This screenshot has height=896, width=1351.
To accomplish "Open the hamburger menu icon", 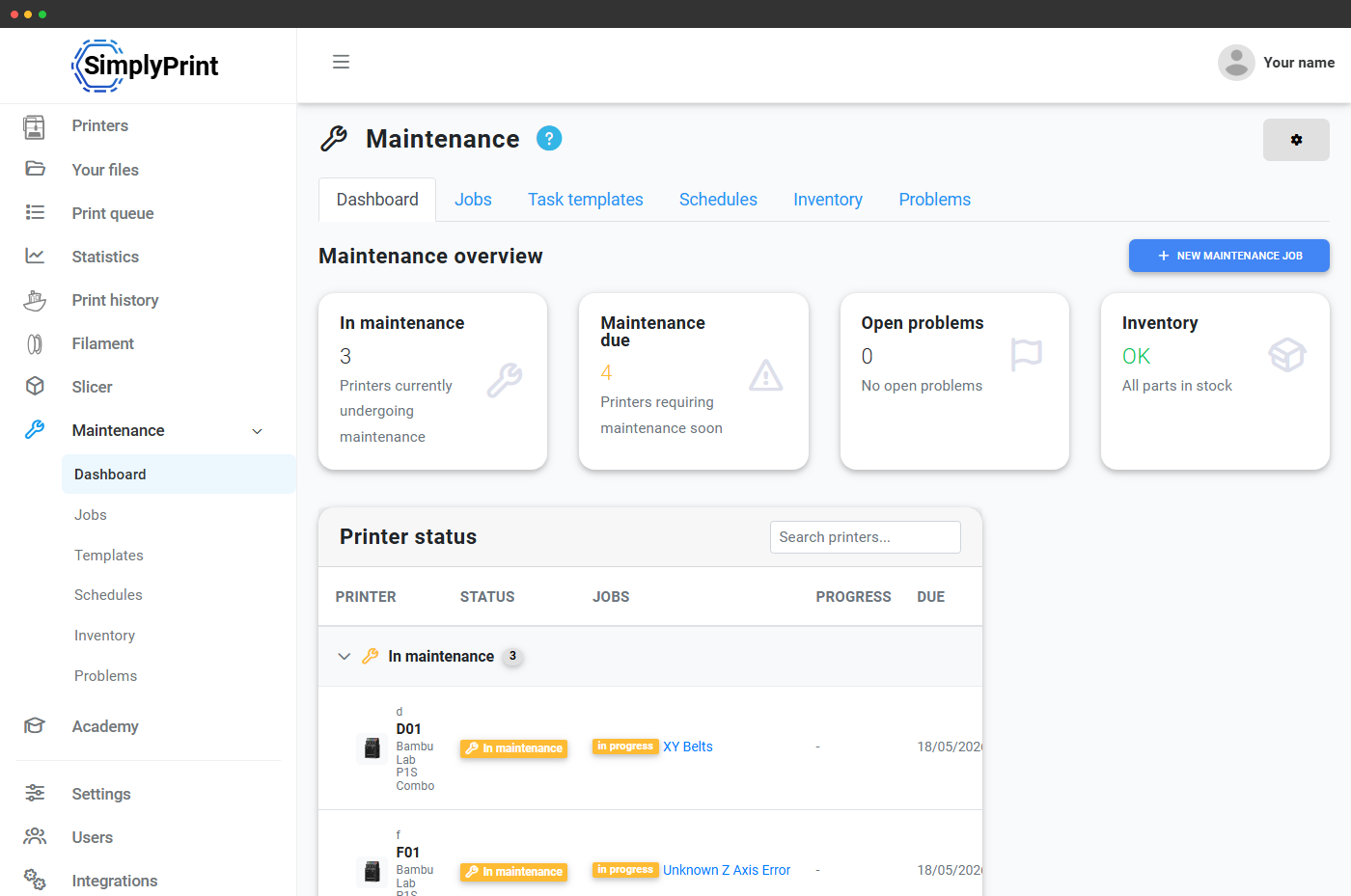I will point(341,62).
